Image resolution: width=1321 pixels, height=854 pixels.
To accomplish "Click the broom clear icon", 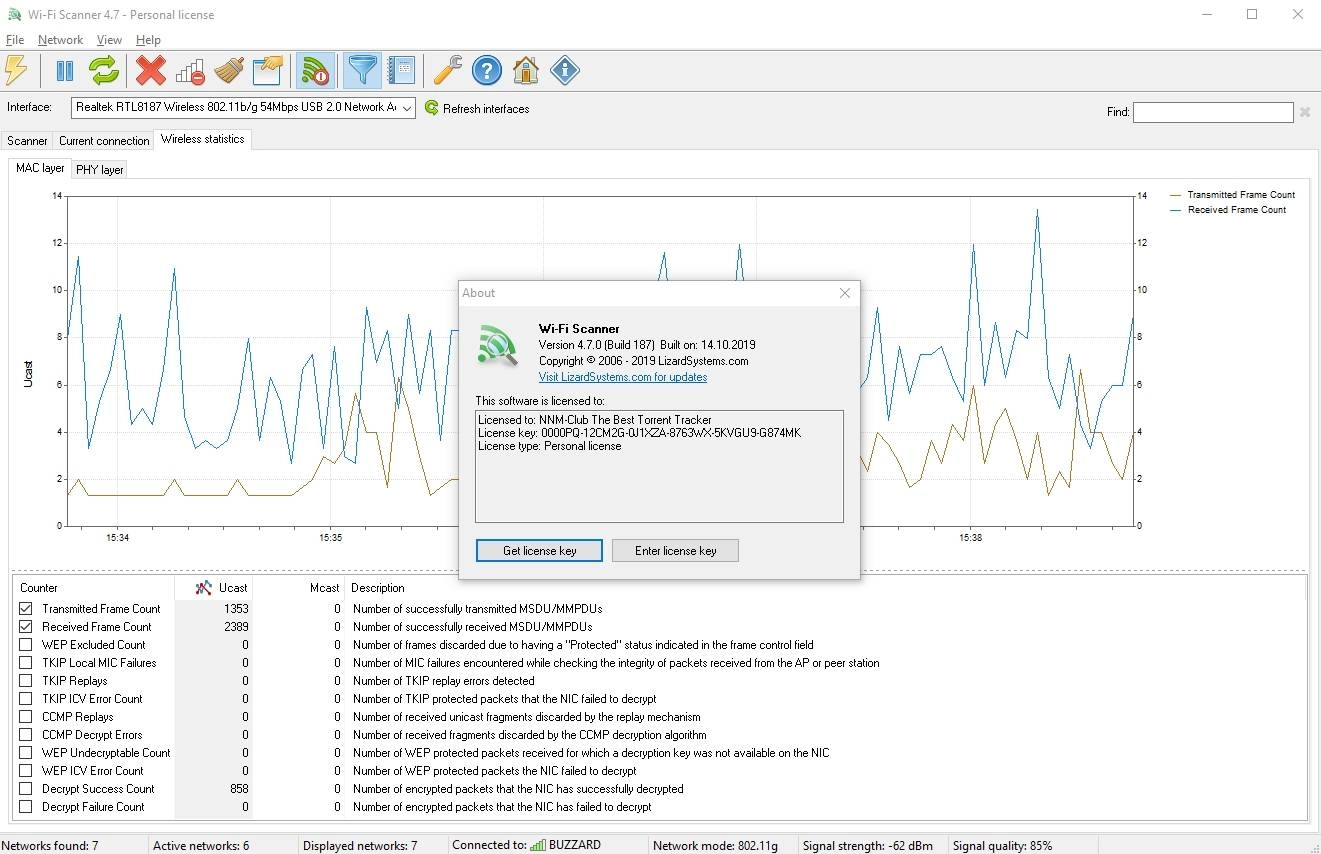I will click(x=229, y=70).
